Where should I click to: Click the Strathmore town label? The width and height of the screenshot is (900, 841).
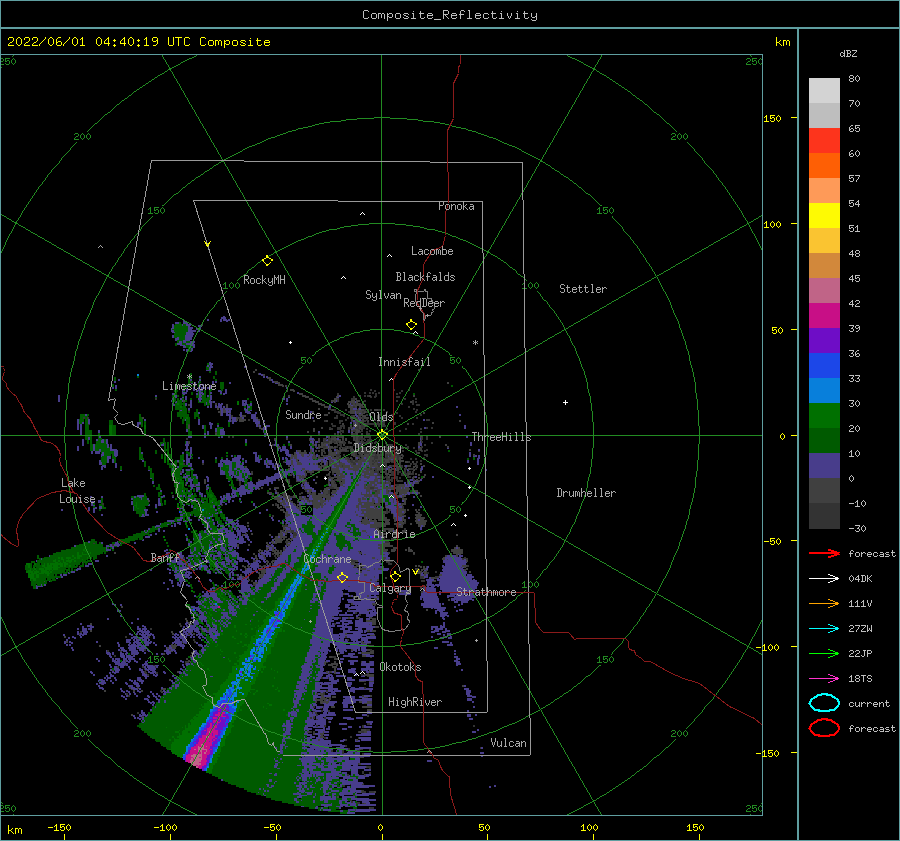[x=486, y=592]
